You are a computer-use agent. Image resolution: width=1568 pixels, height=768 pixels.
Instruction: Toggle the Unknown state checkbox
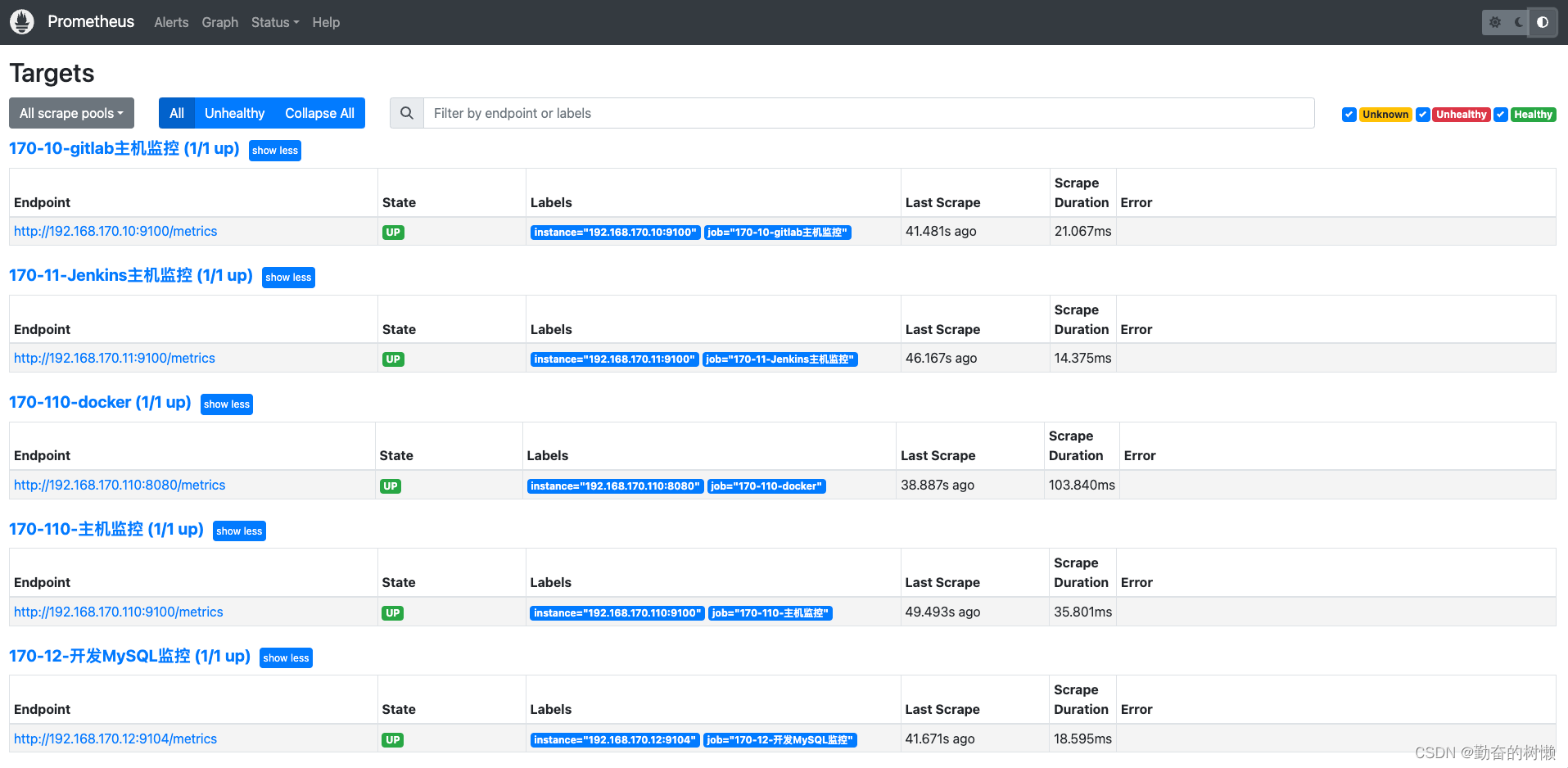pos(1349,115)
